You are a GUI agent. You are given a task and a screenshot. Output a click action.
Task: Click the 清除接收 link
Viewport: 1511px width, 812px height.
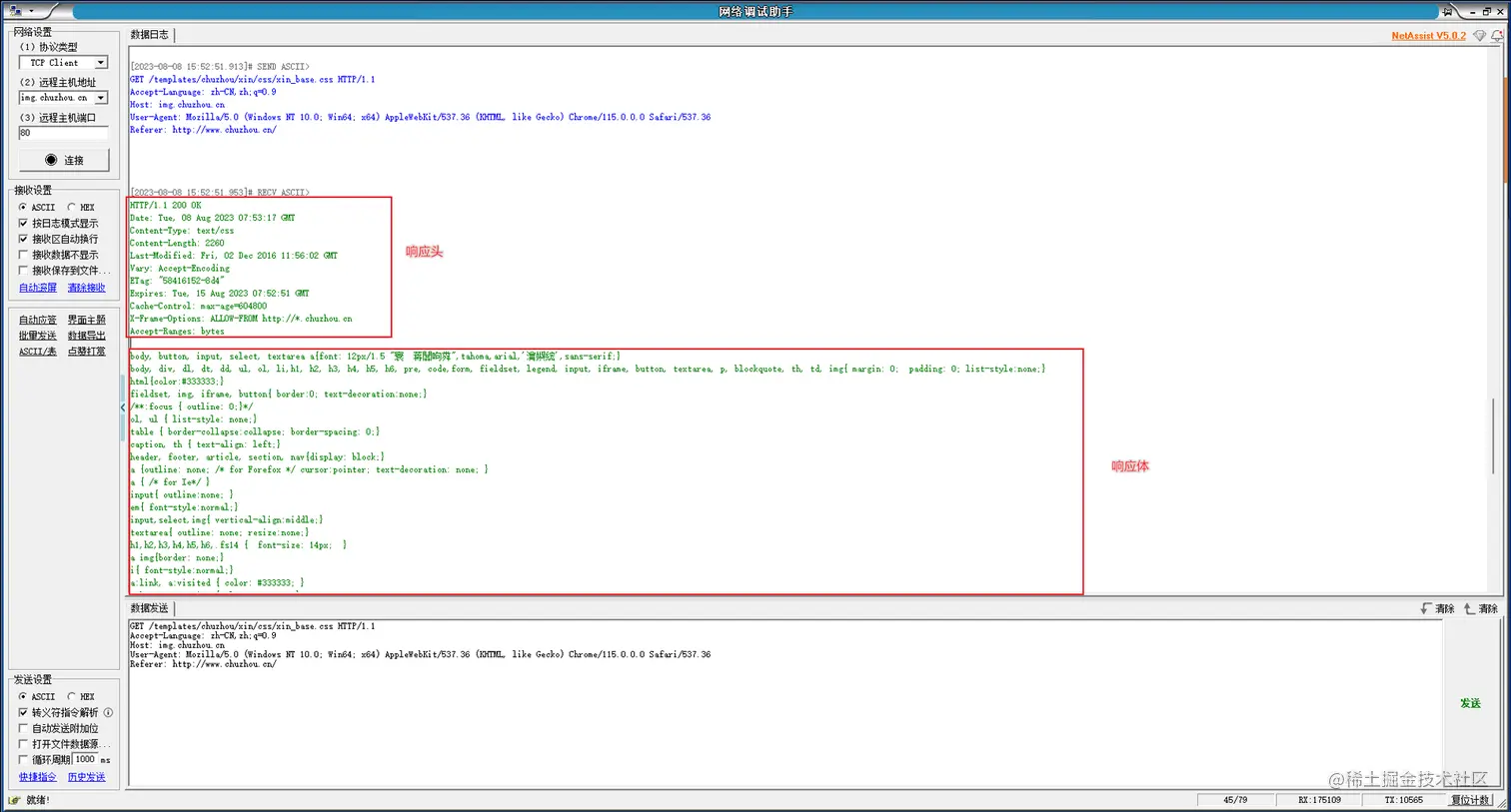[86, 288]
